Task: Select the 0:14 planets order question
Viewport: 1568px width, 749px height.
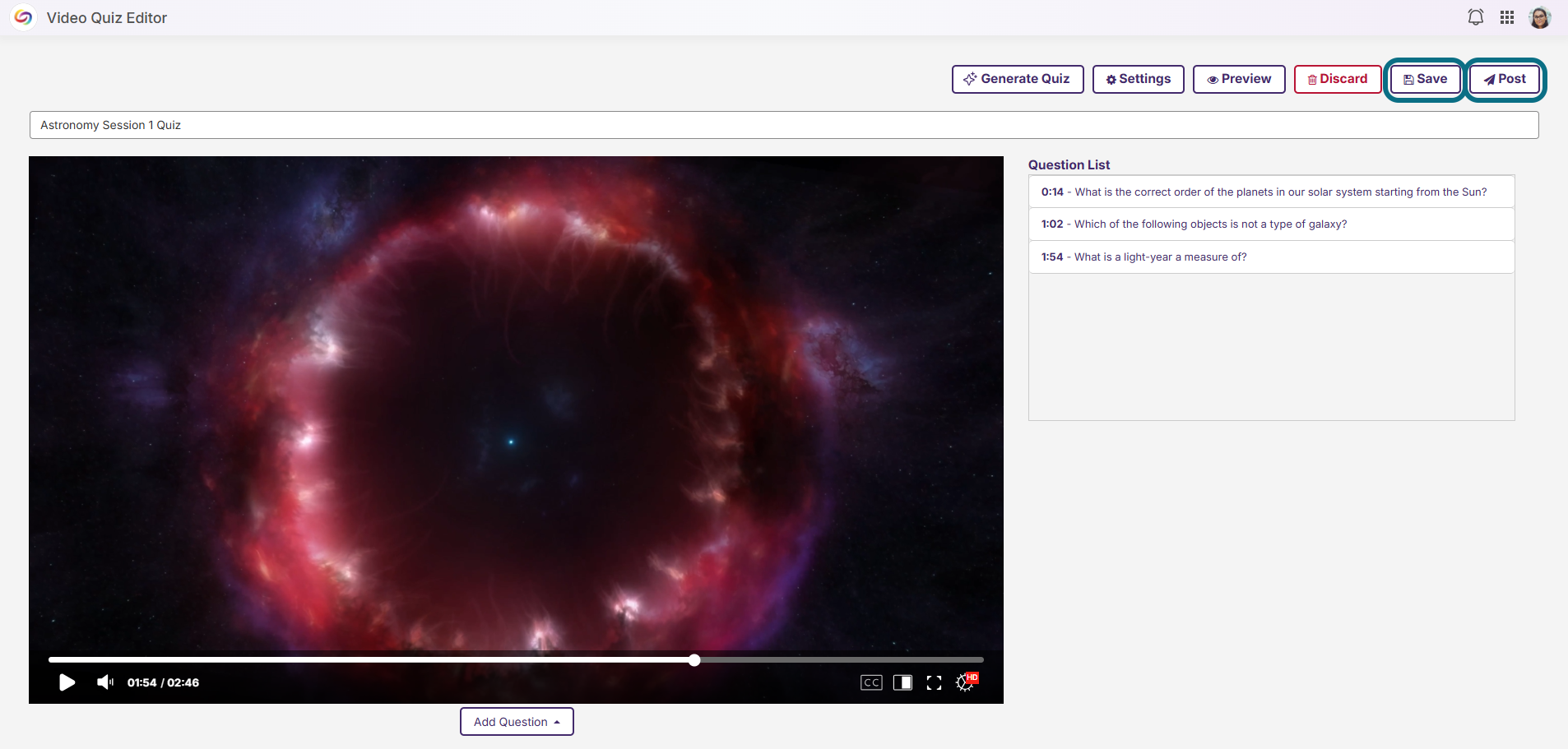Action: (1271, 192)
